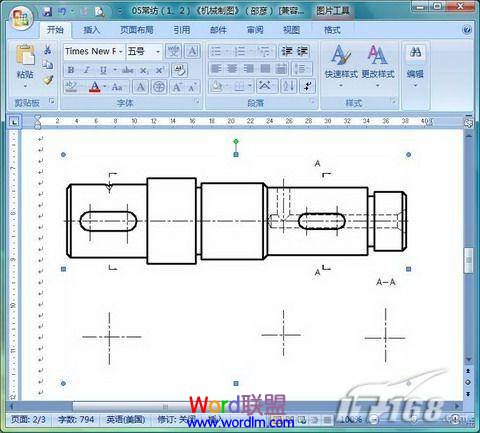Open the Editing binoculars icon
The image size is (480, 433).
pos(415,52)
